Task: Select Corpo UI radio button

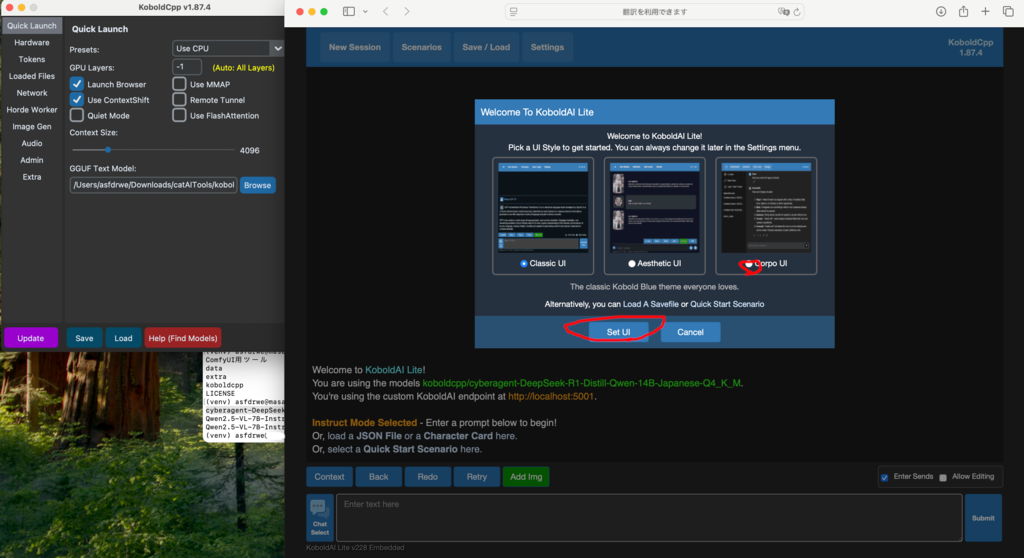Action: pyautogui.click(x=749, y=263)
